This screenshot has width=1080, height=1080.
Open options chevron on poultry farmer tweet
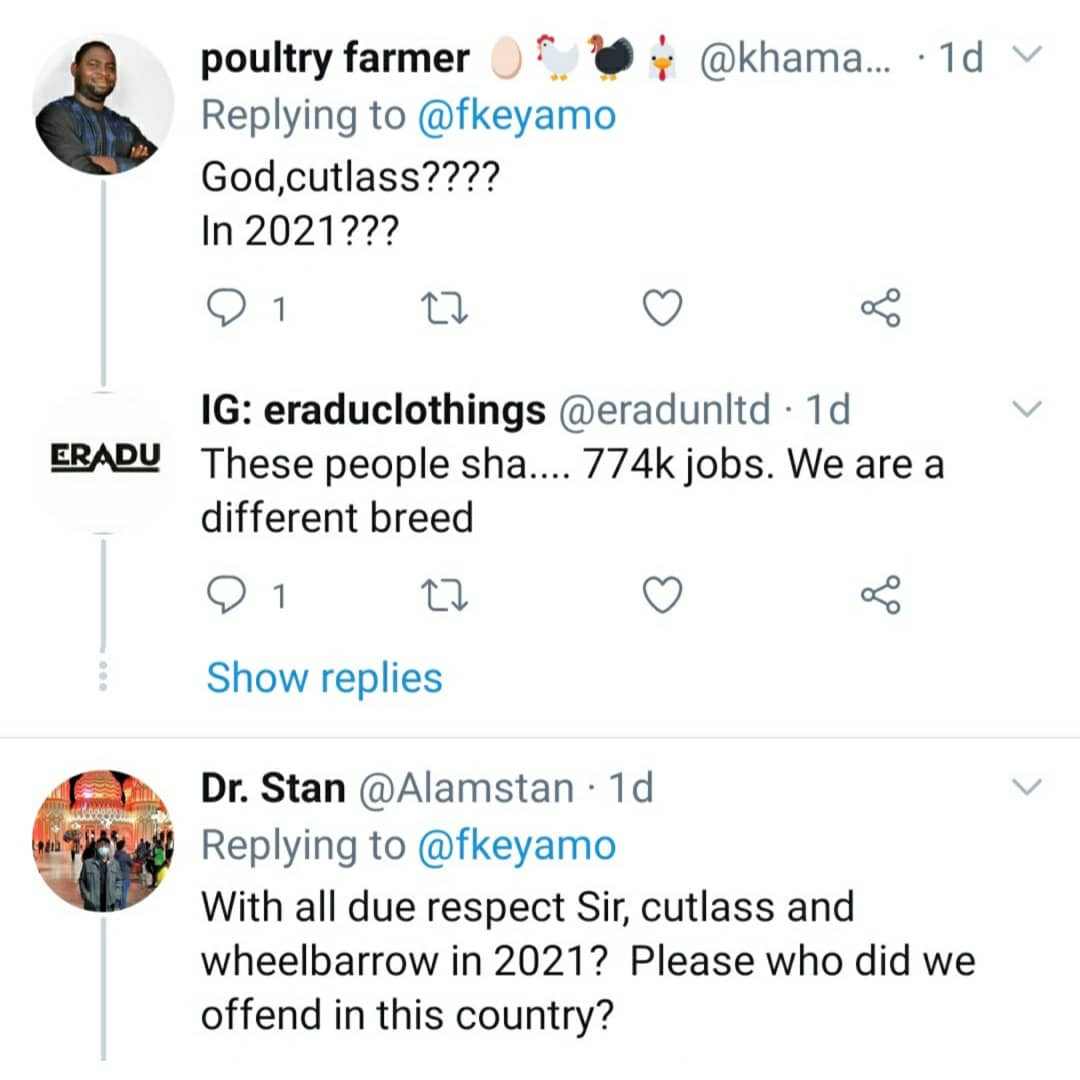coord(1028,55)
